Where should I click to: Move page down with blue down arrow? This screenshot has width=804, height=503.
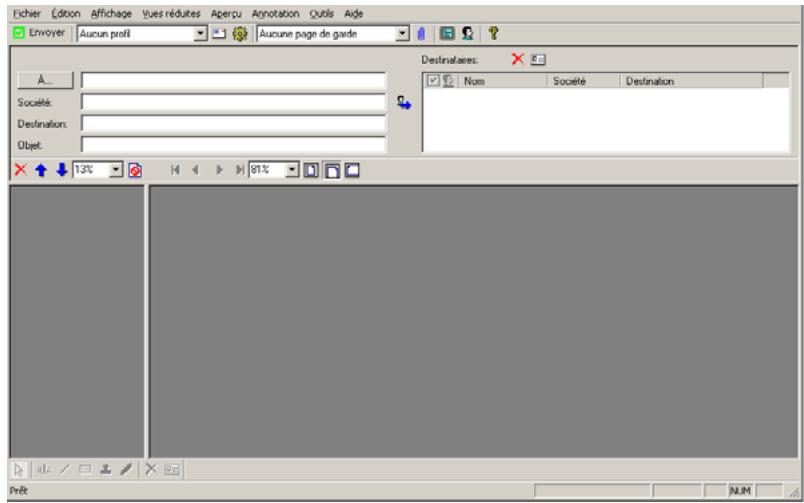[x=62, y=170]
